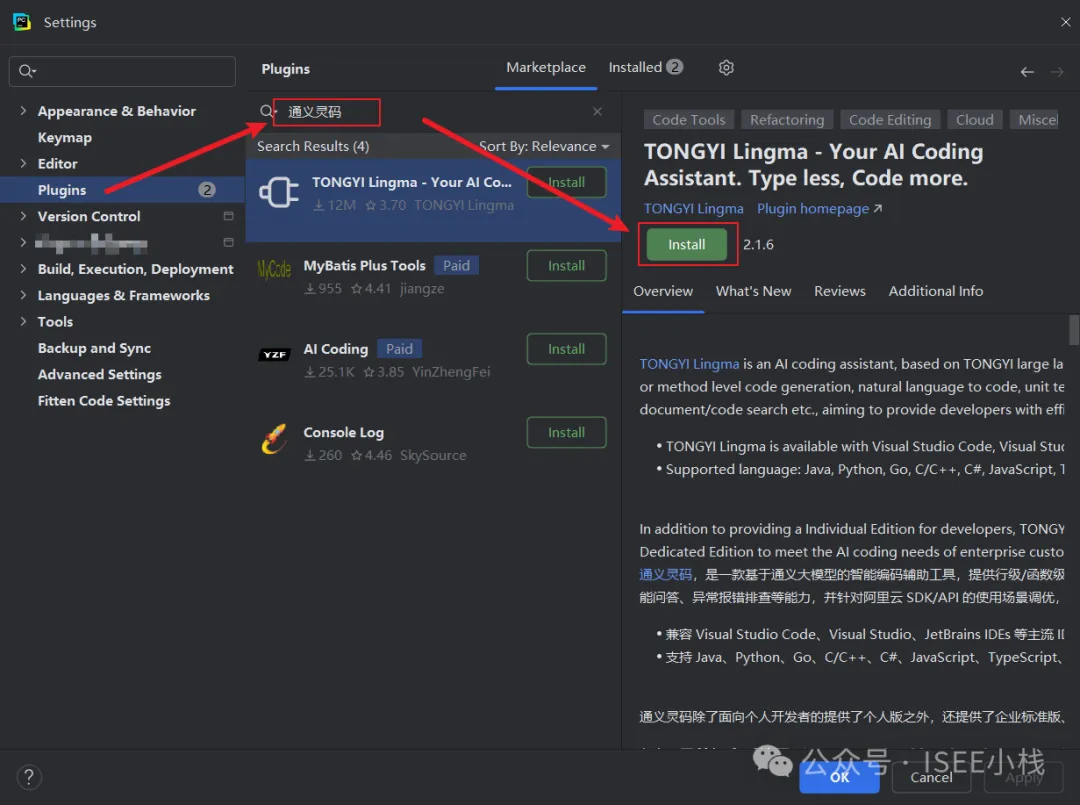Install the Console Log plugin

[x=566, y=432]
